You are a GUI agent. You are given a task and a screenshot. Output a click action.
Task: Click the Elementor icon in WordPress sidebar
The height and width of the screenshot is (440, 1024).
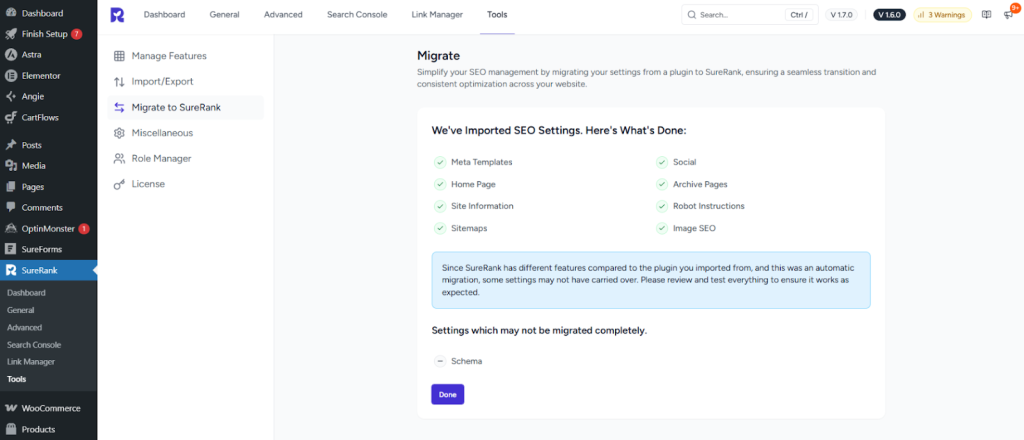coord(10,76)
